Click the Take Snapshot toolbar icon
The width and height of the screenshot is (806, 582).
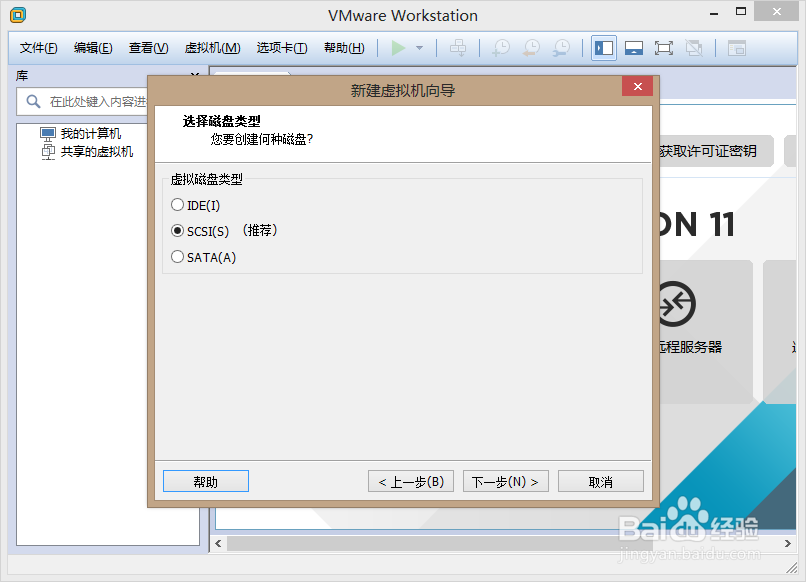(501, 48)
